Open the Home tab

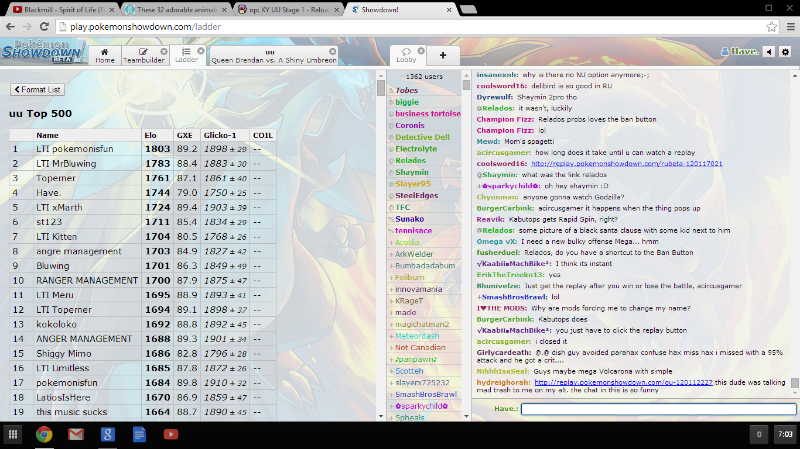105,55
